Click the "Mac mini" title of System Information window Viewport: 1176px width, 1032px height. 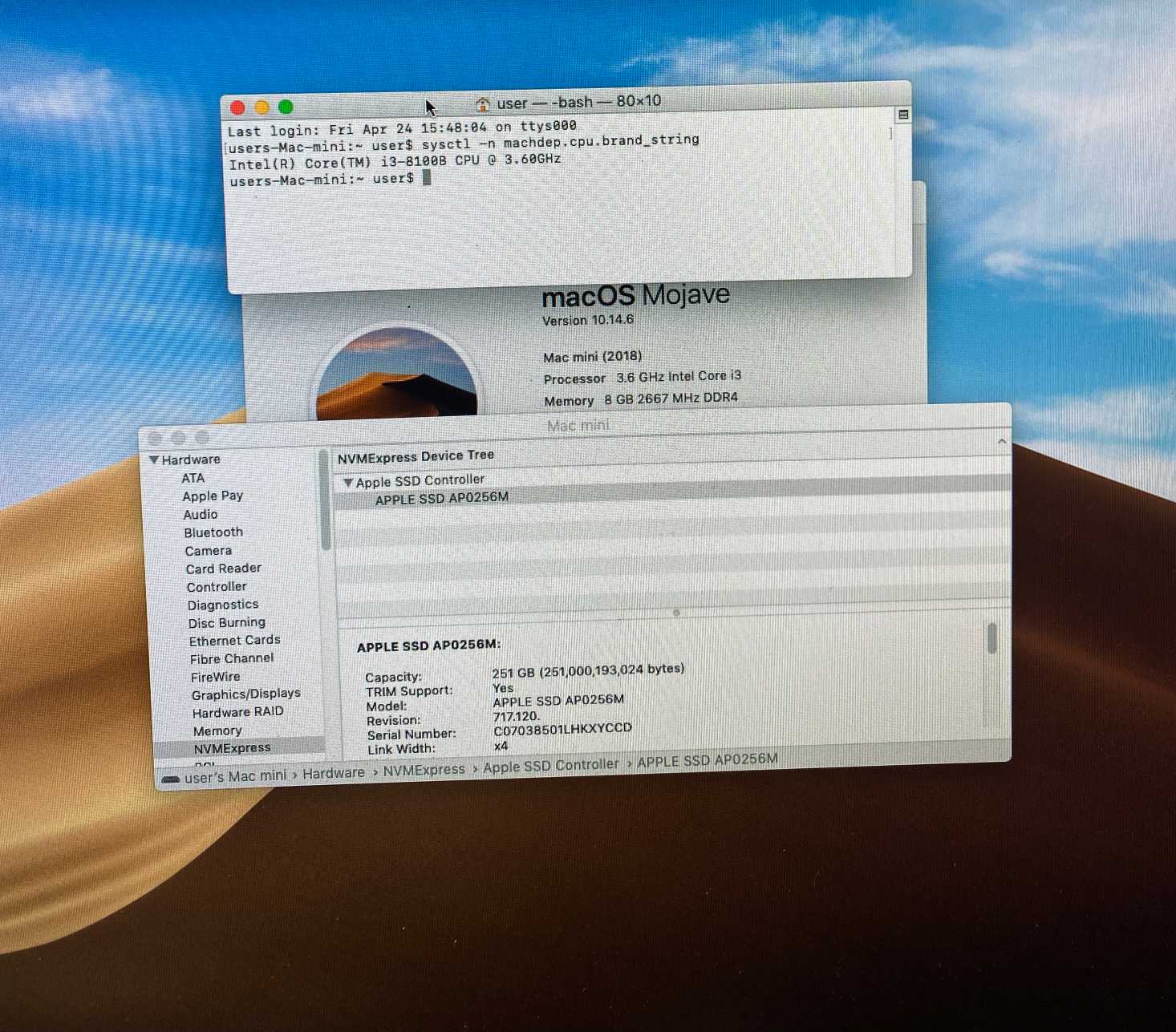[578, 426]
